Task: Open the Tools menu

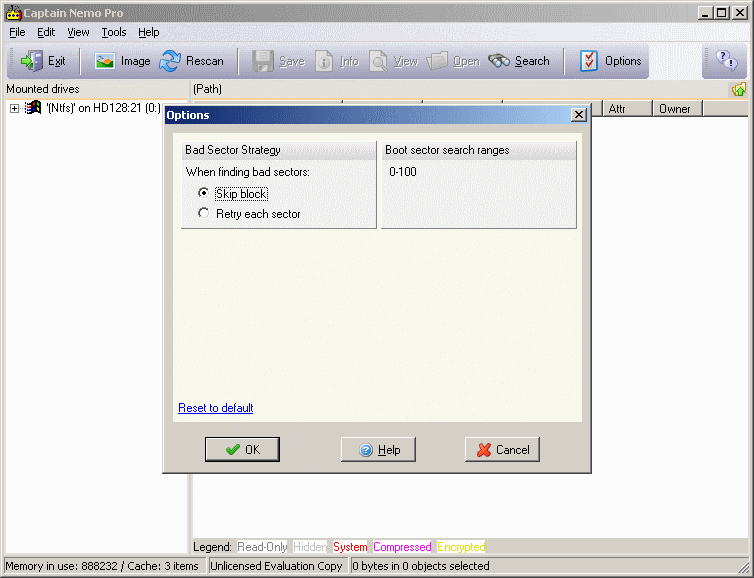Action: (x=114, y=32)
